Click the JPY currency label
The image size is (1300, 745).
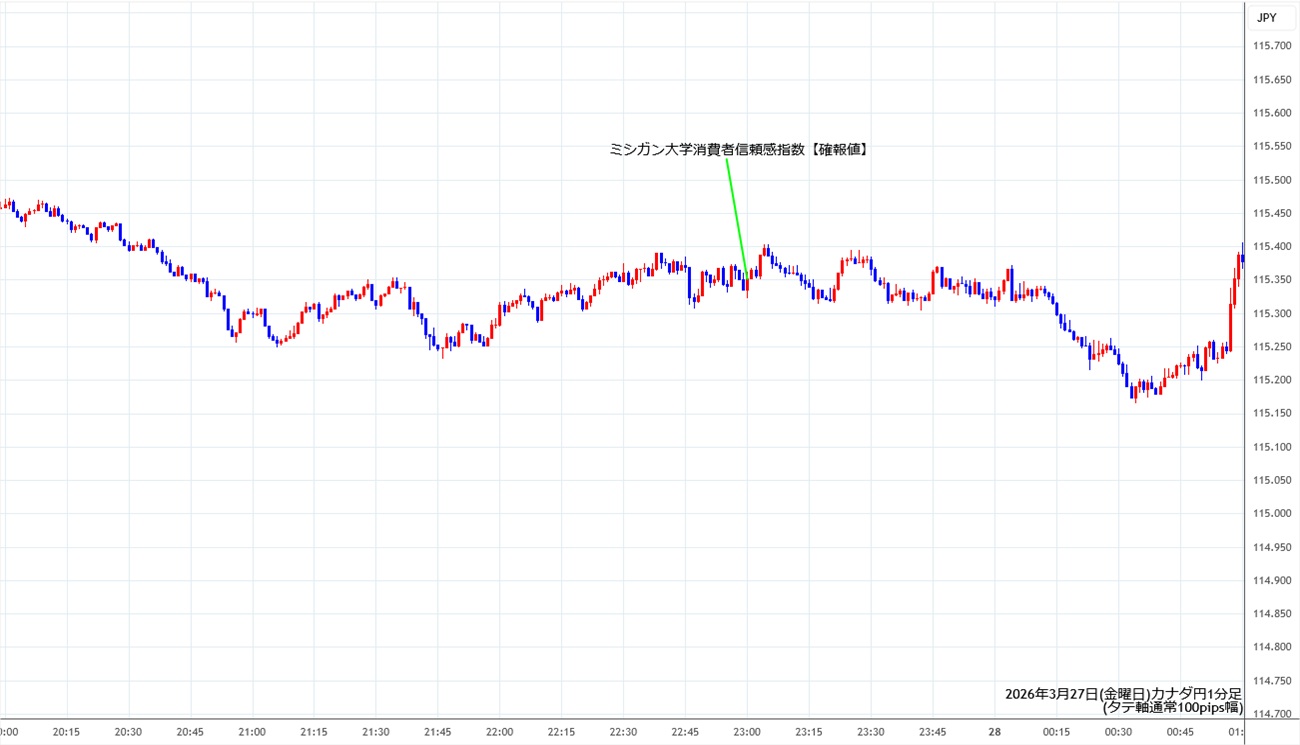(x=1266, y=17)
